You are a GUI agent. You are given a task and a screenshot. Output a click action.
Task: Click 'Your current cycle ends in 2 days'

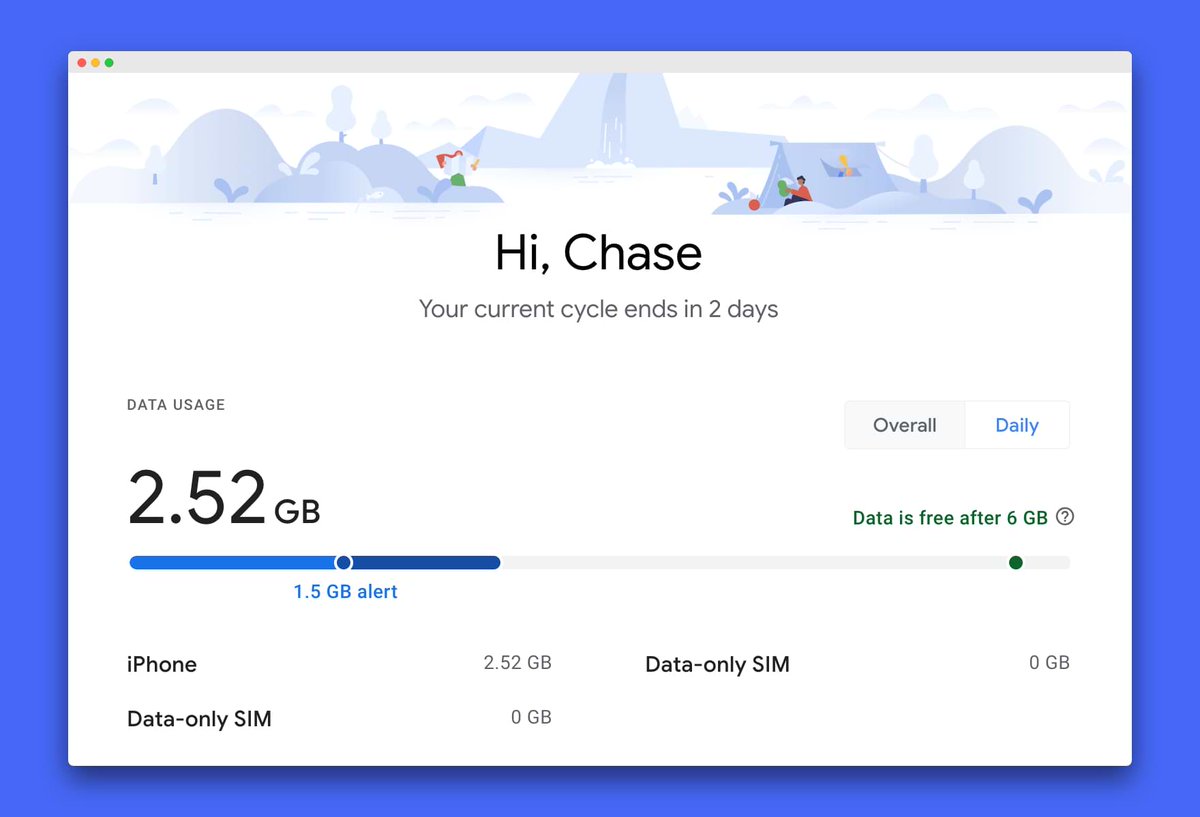[598, 309]
